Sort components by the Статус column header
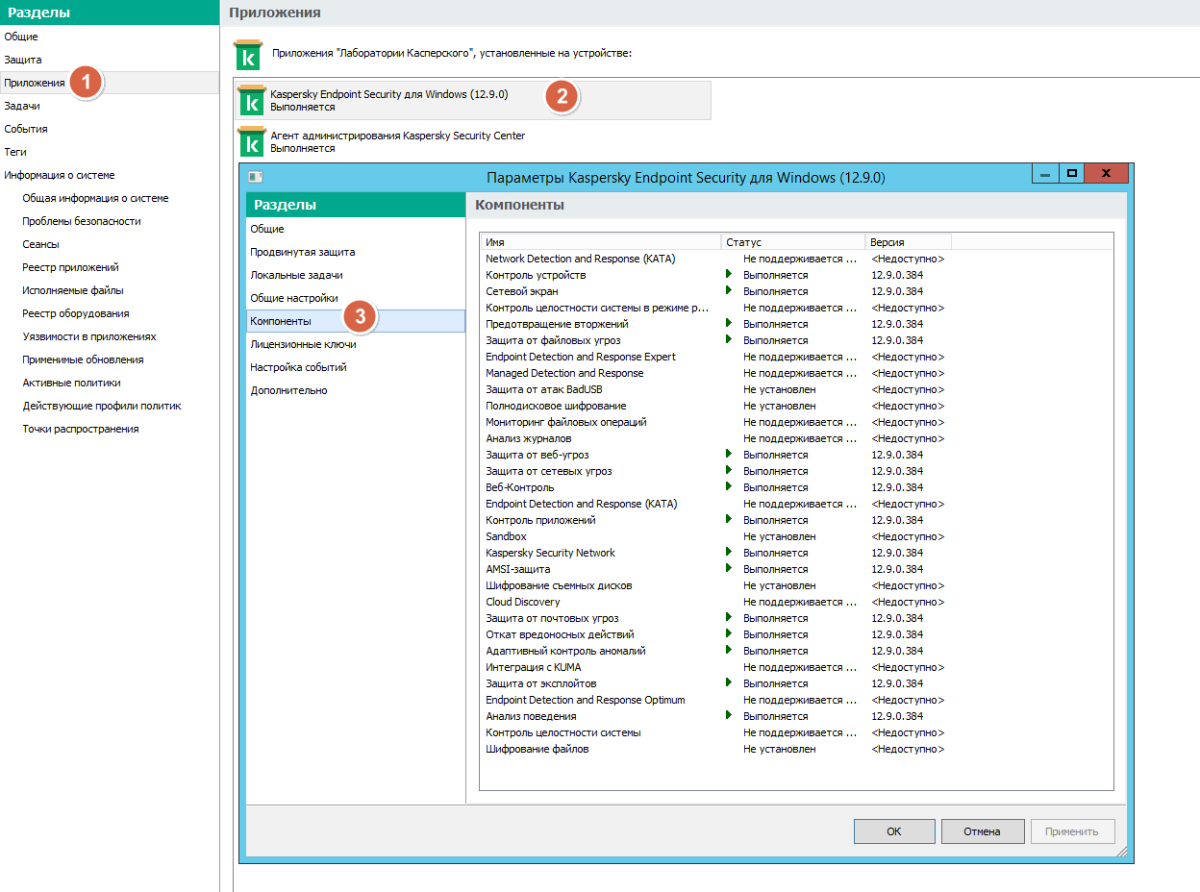Screen dimensions: 1200x892 pos(793,242)
